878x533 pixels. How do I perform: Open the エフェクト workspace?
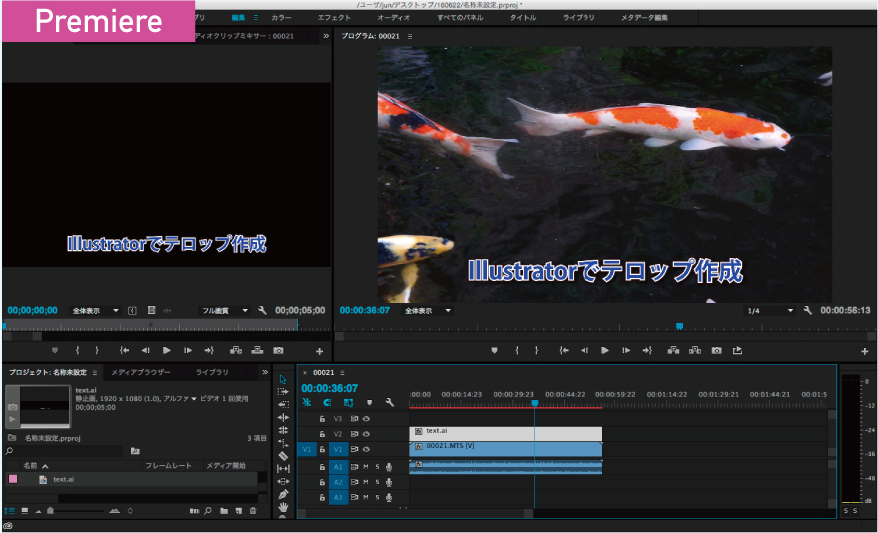pos(334,18)
